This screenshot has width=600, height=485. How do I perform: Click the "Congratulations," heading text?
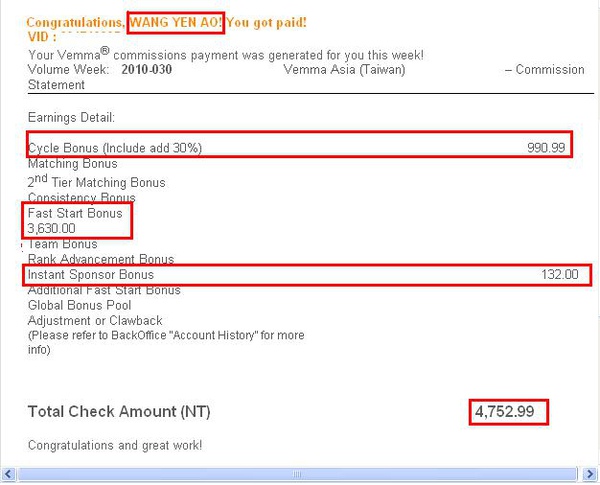pyautogui.click(x=76, y=23)
